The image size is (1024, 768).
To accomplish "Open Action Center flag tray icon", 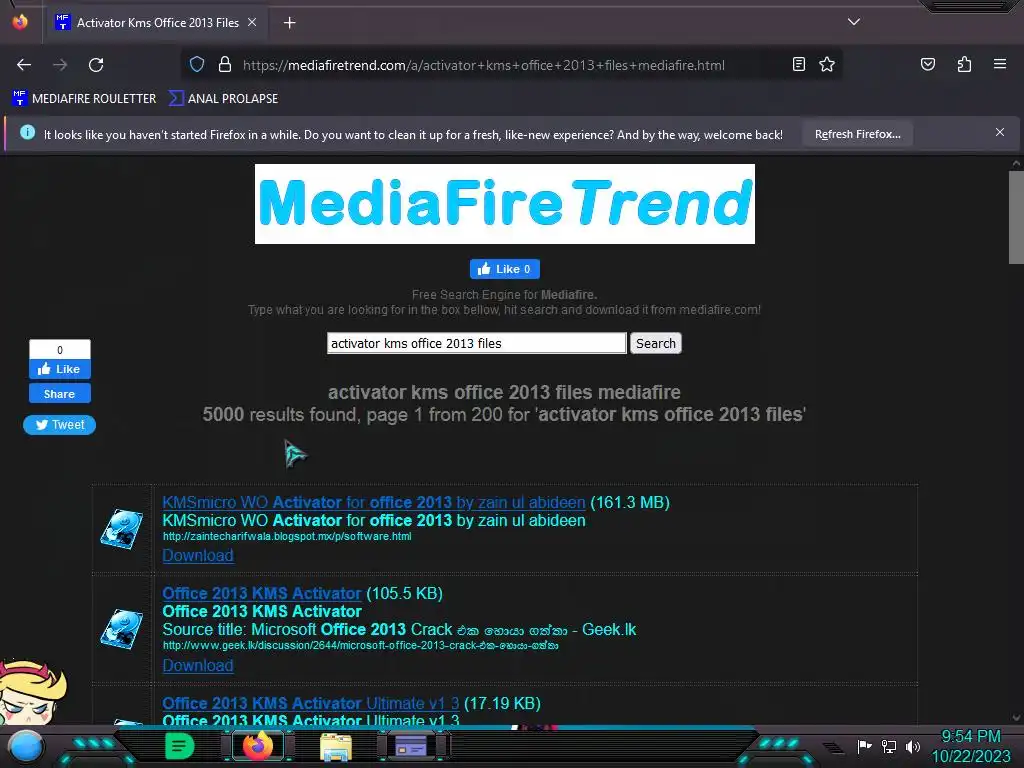I will (864, 746).
